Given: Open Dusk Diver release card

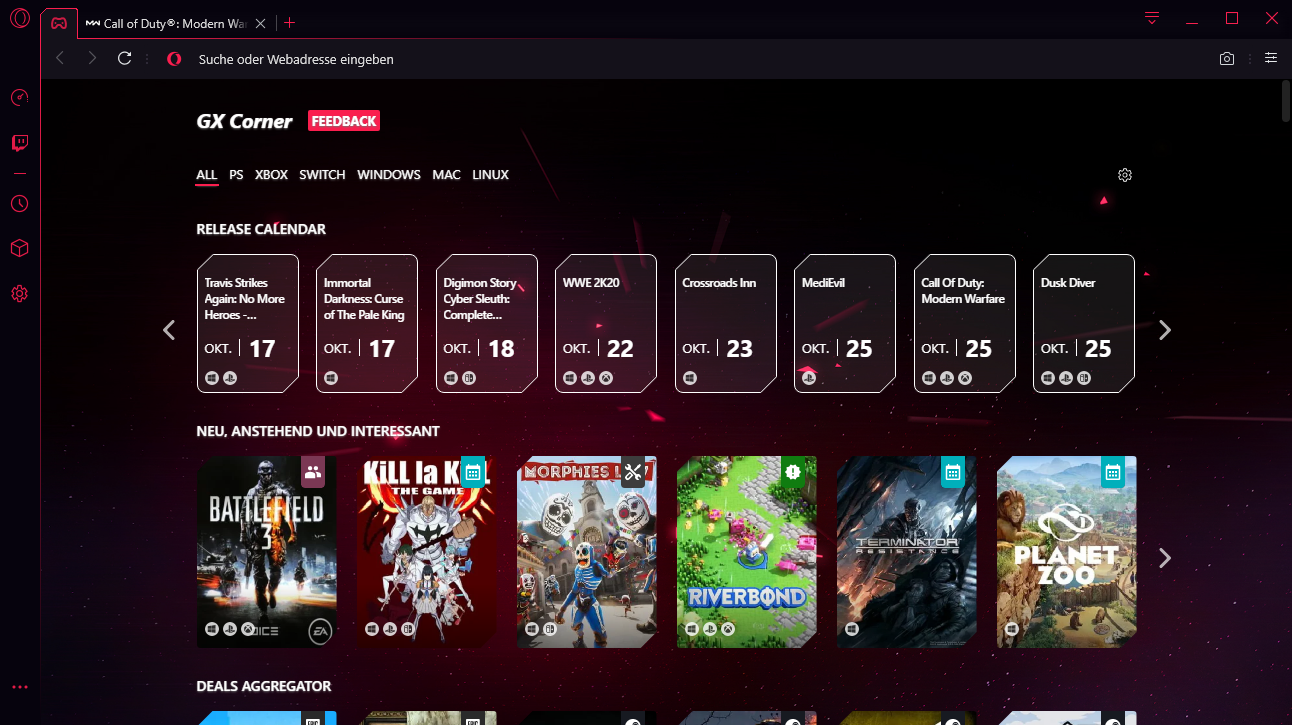Looking at the screenshot, I should point(1084,324).
